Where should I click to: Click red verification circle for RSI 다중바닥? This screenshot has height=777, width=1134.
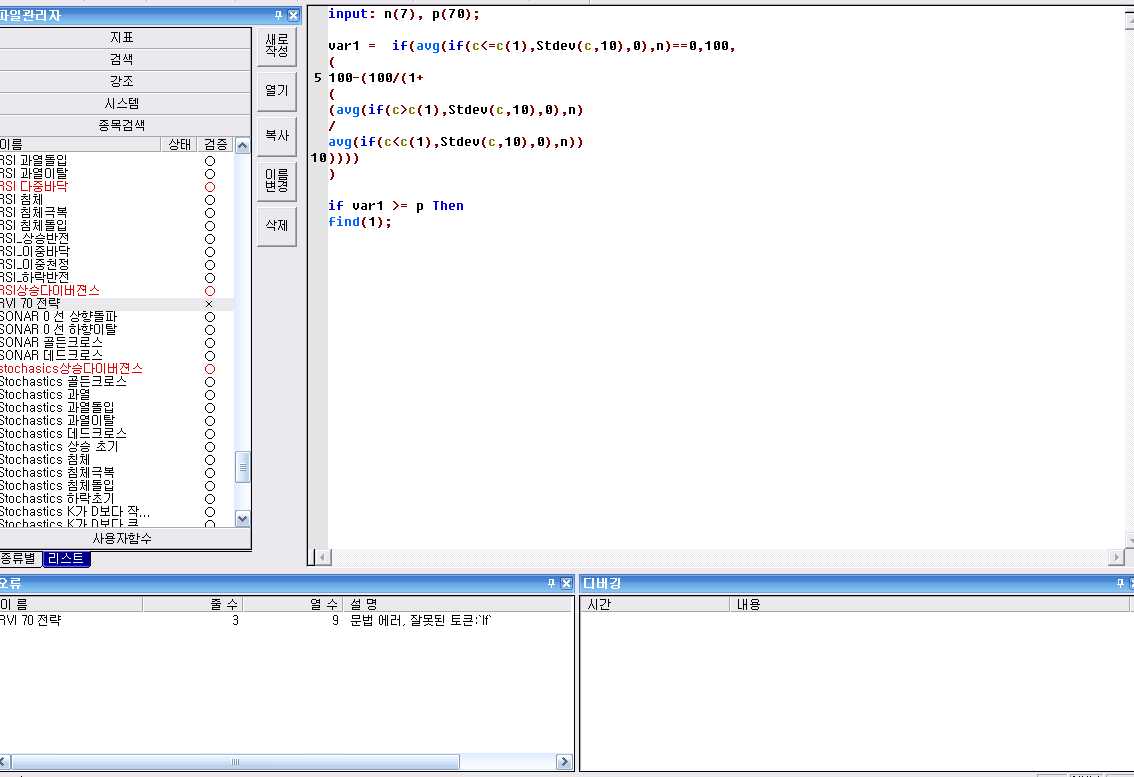click(x=209, y=187)
